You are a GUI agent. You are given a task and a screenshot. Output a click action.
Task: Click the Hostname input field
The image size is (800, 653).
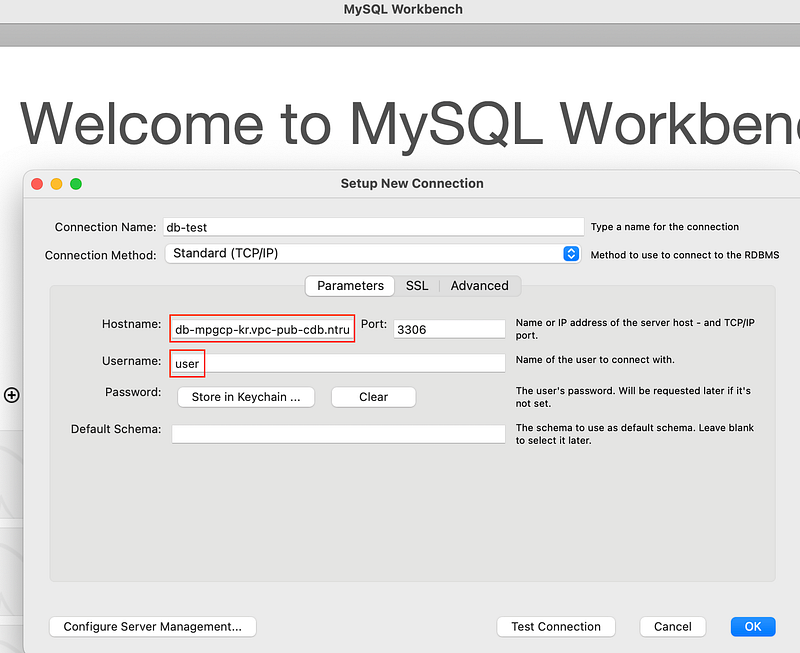pyautogui.click(x=262, y=329)
